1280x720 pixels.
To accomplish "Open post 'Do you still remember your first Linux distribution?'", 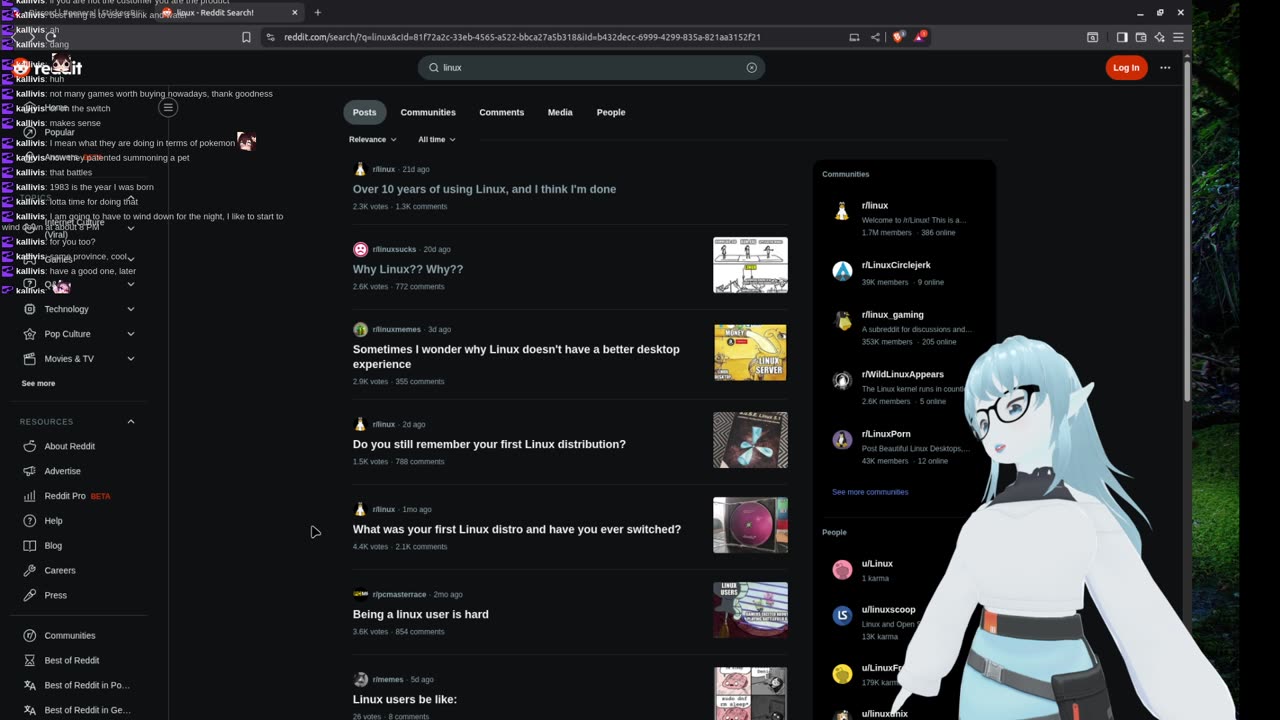I will tap(489, 444).
